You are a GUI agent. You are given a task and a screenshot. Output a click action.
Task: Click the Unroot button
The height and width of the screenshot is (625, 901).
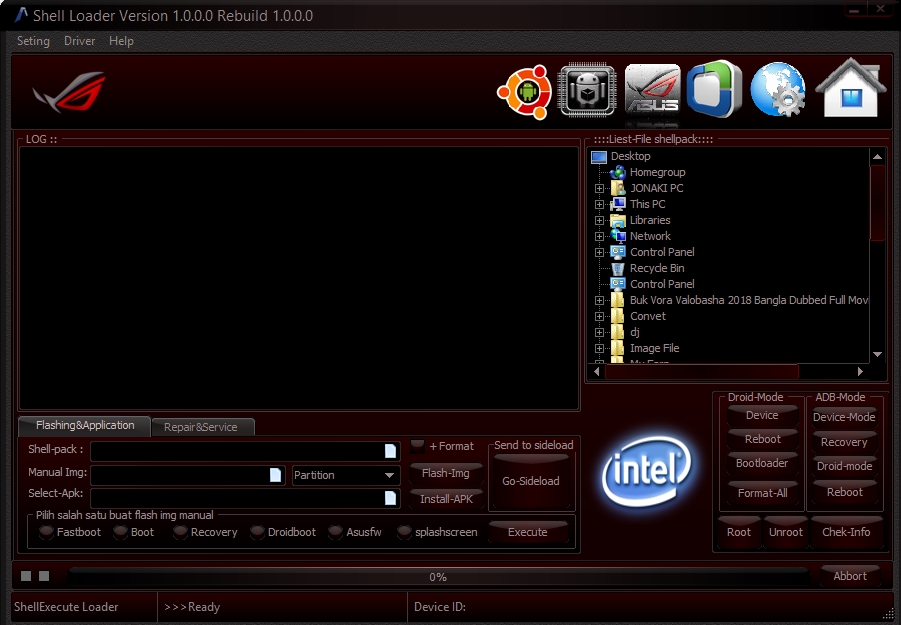coord(786,533)
